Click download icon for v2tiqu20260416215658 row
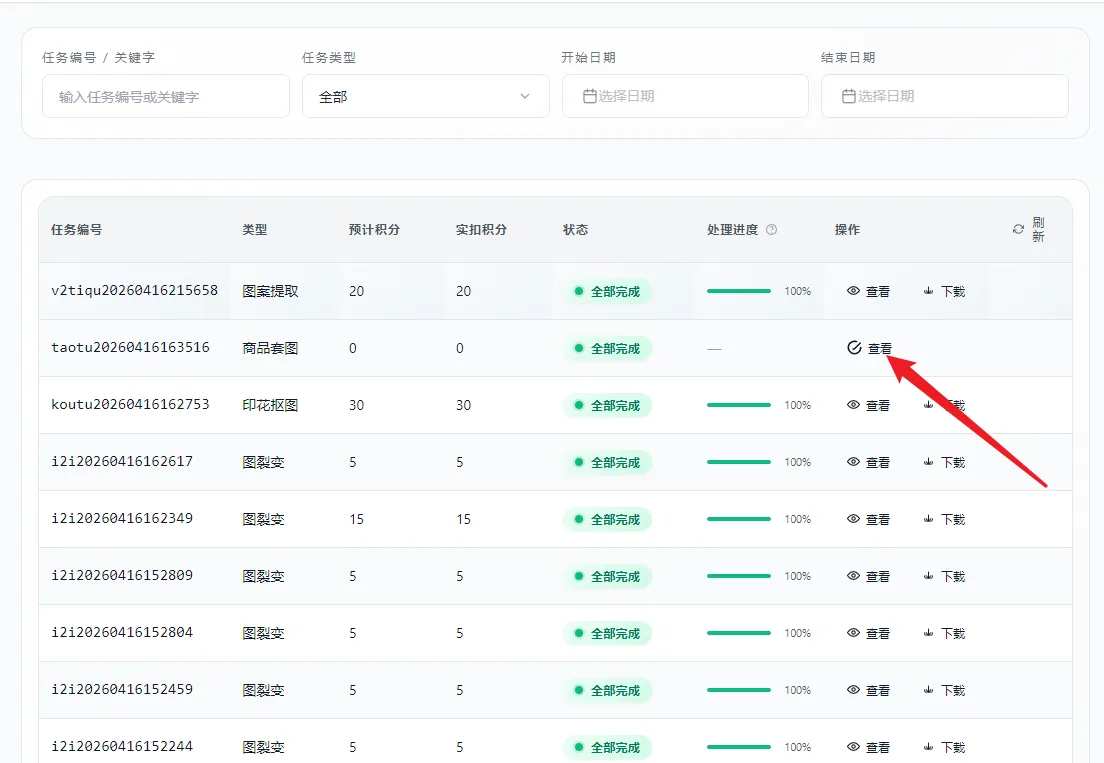 [x=928, y=292]
